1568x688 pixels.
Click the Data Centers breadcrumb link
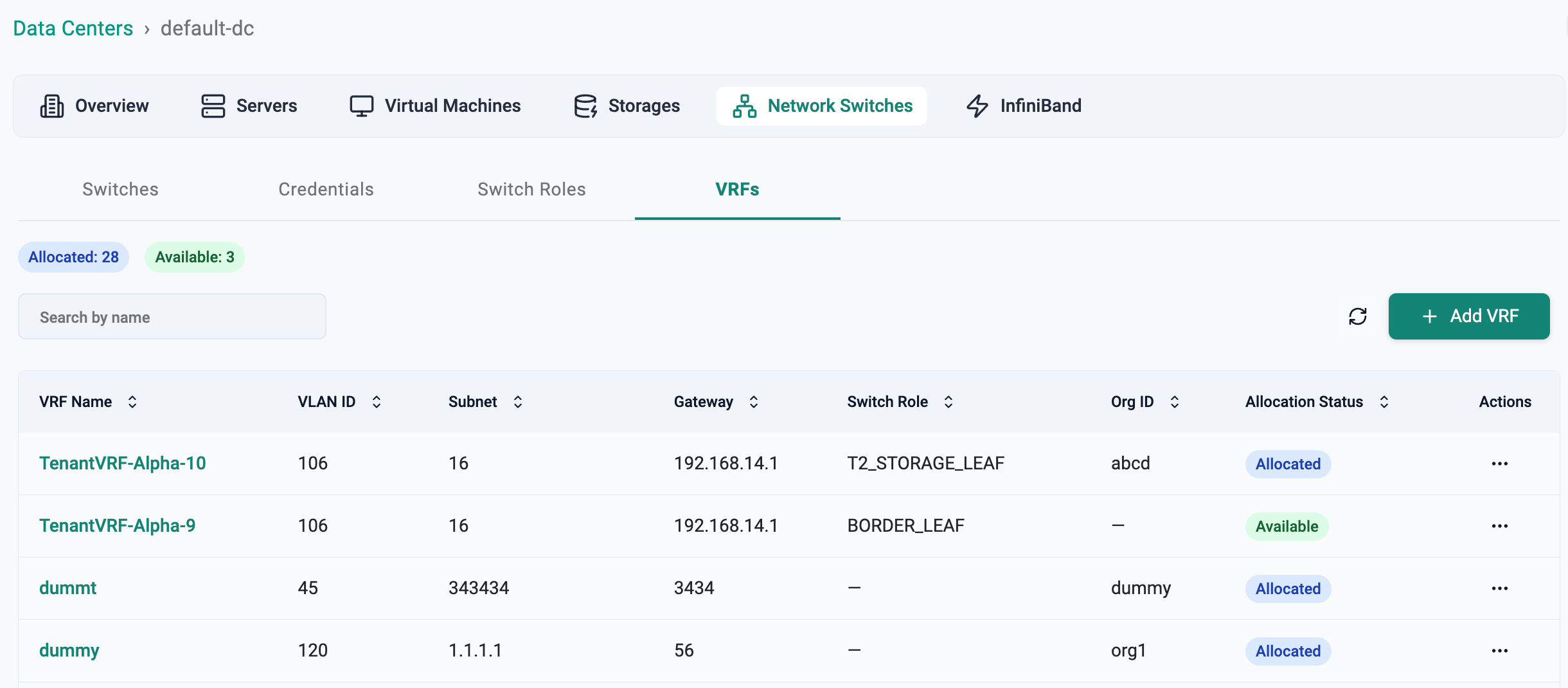pos(73,28)
